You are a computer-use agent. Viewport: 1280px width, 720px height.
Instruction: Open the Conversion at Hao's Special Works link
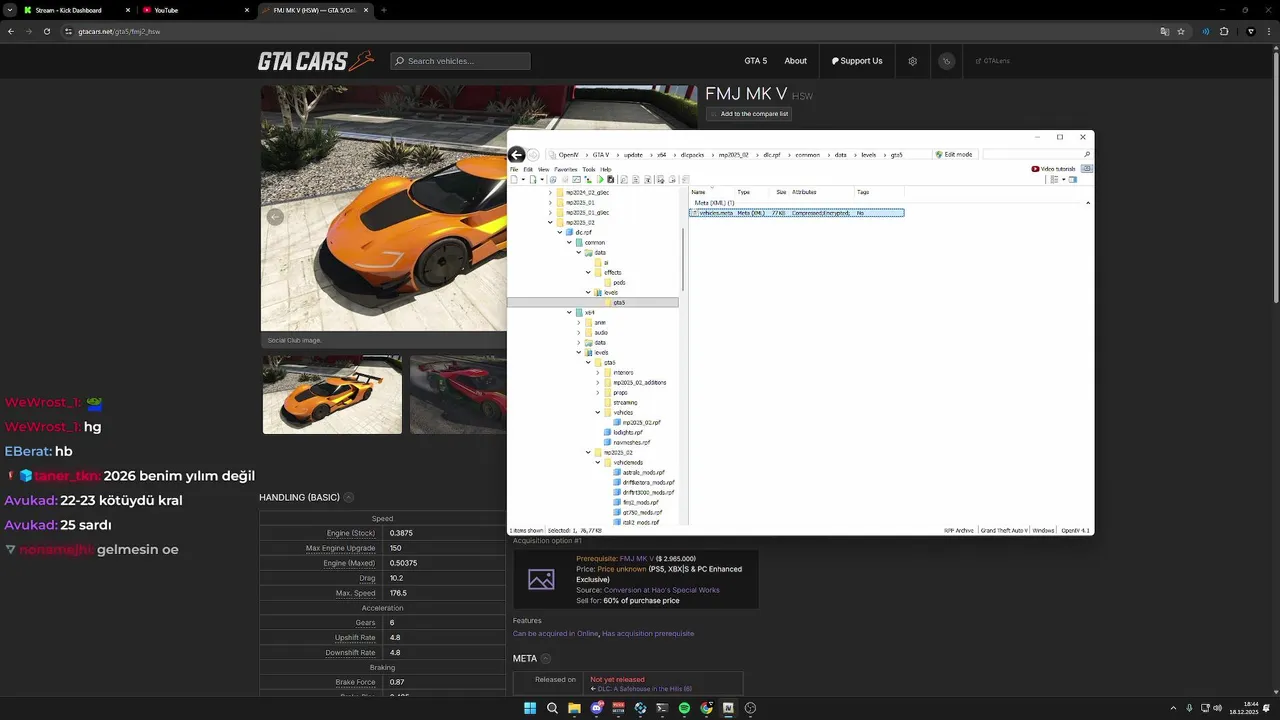[661, 590]
